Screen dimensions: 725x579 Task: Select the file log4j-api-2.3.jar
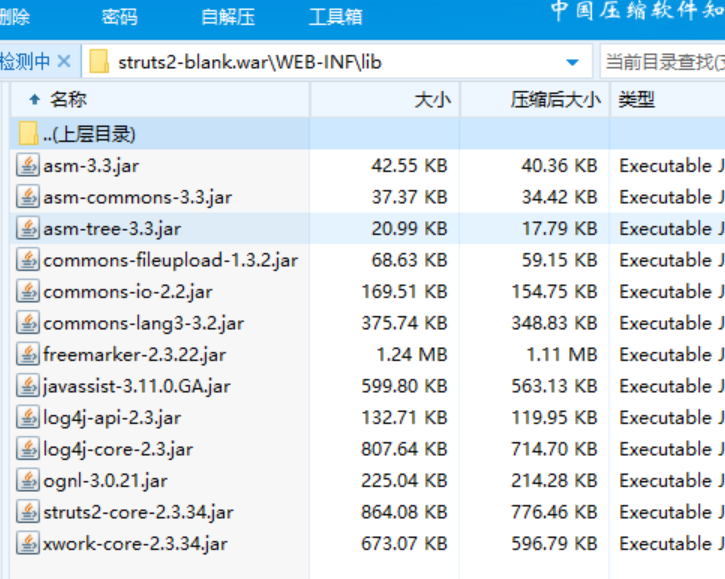tap(112, 418)
